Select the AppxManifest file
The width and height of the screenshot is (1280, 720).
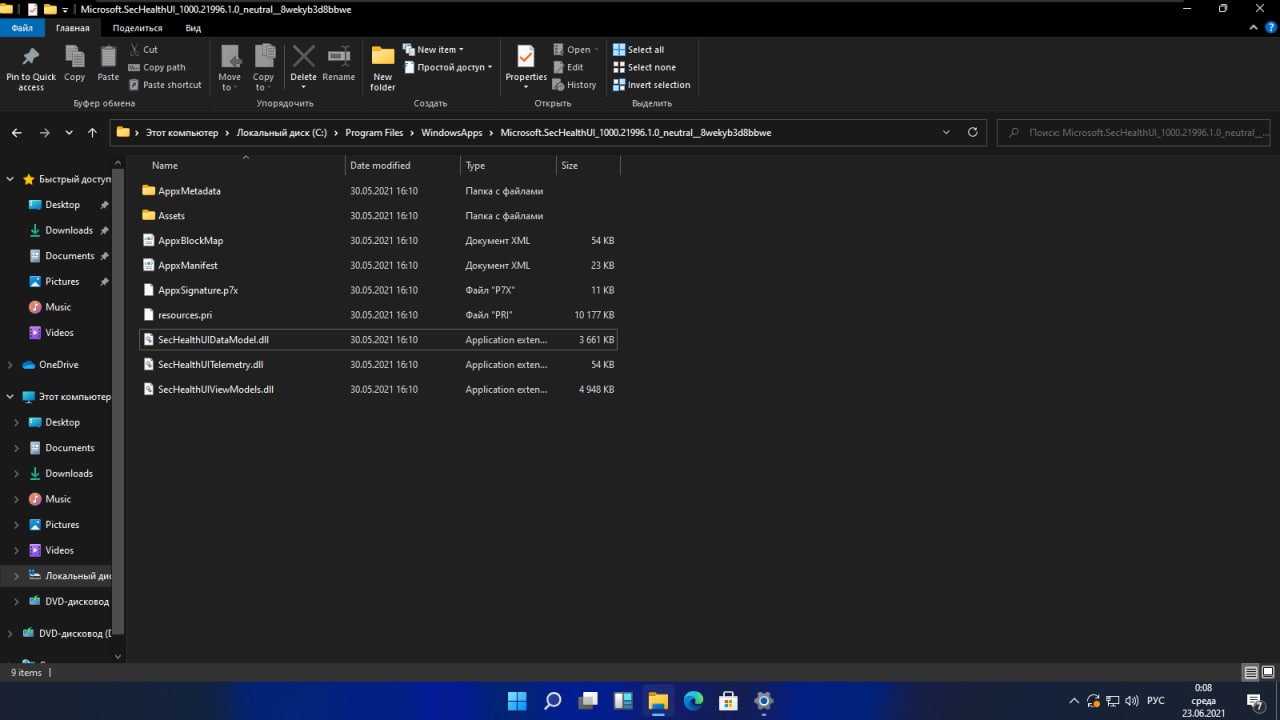click(187, 265)
